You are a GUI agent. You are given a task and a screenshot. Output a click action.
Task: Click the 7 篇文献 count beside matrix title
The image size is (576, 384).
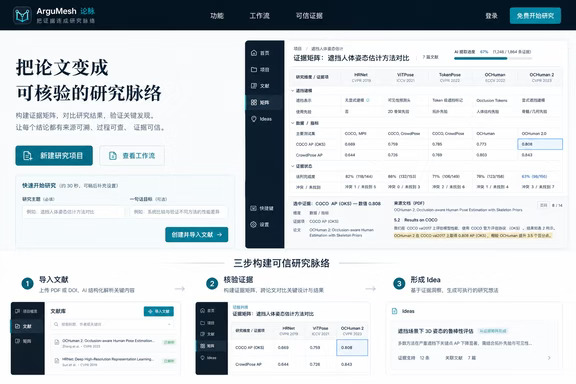click(430, 57)
